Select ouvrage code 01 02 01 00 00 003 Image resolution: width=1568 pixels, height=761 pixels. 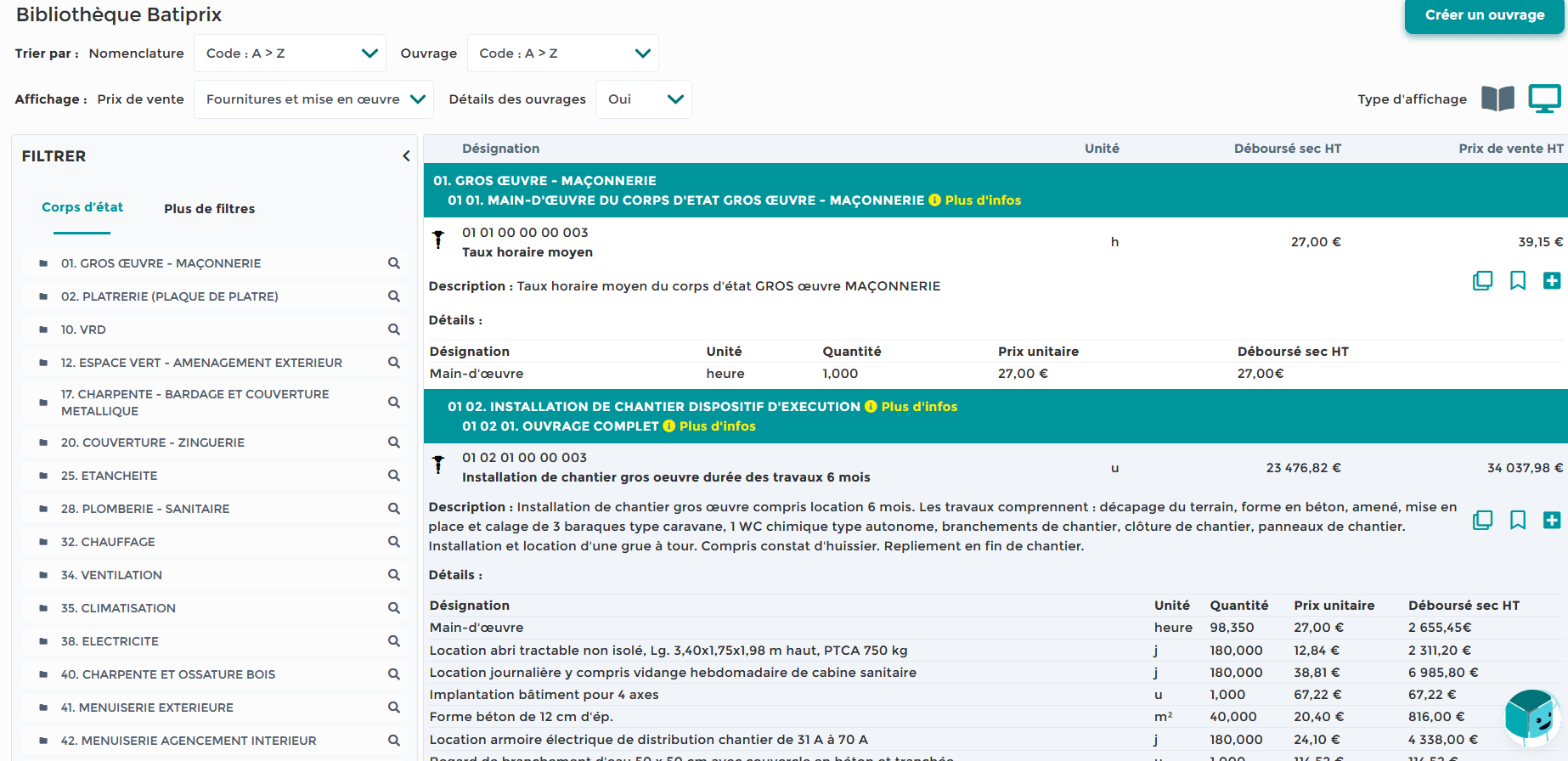tap(524, 458)
